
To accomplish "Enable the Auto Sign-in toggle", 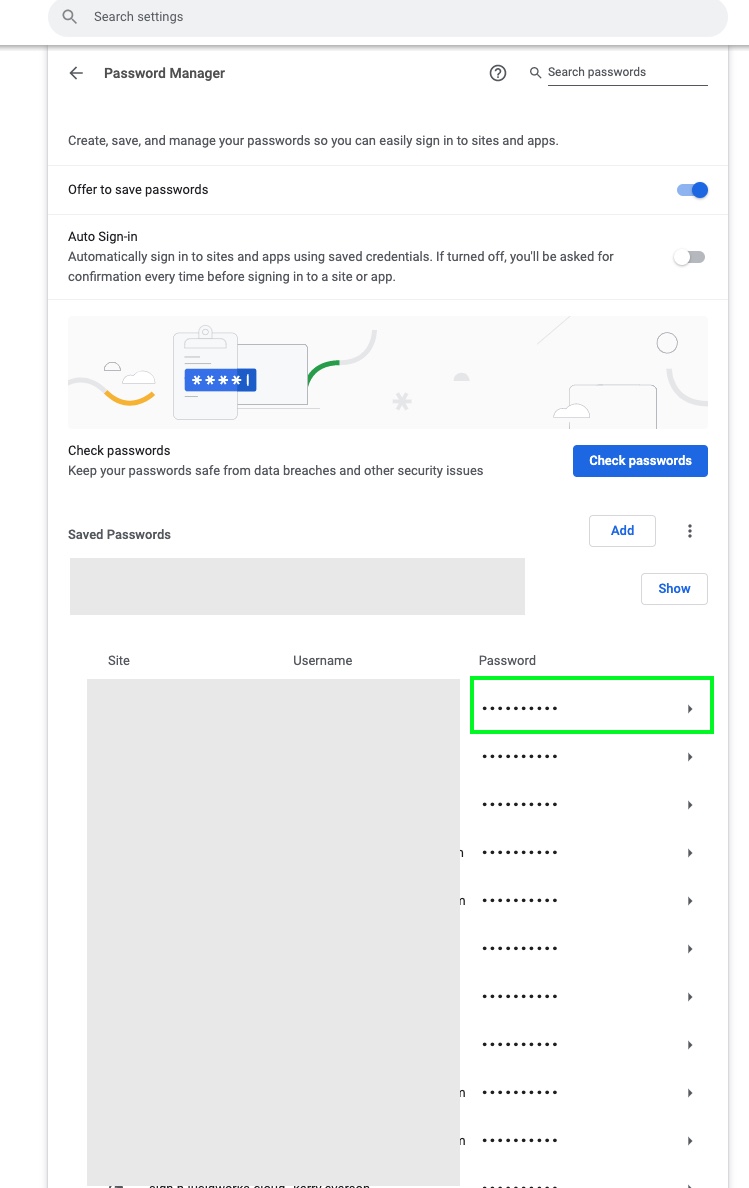I will [x=689, y=257].
